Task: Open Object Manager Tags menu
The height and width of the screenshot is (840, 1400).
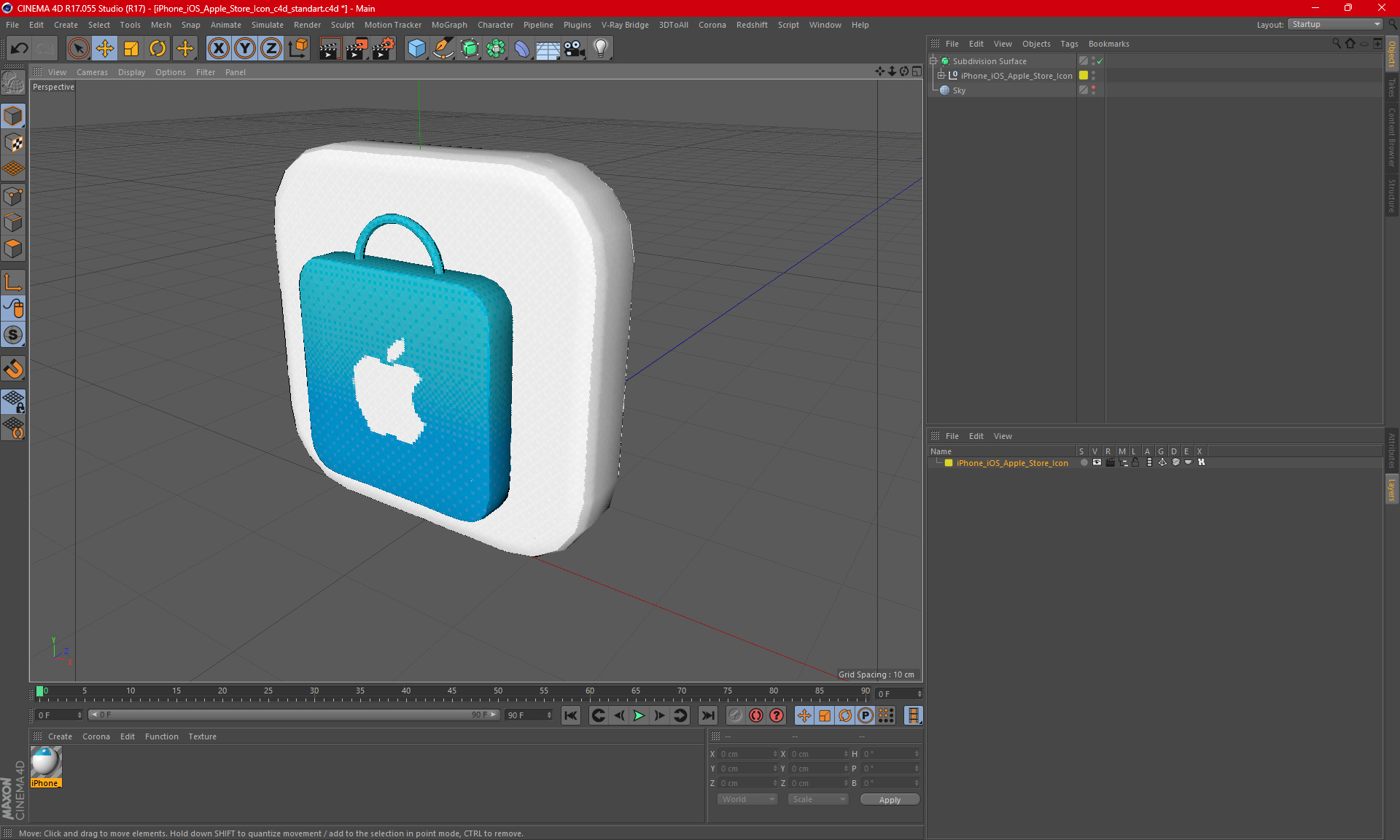Action: coord(1069,44)
